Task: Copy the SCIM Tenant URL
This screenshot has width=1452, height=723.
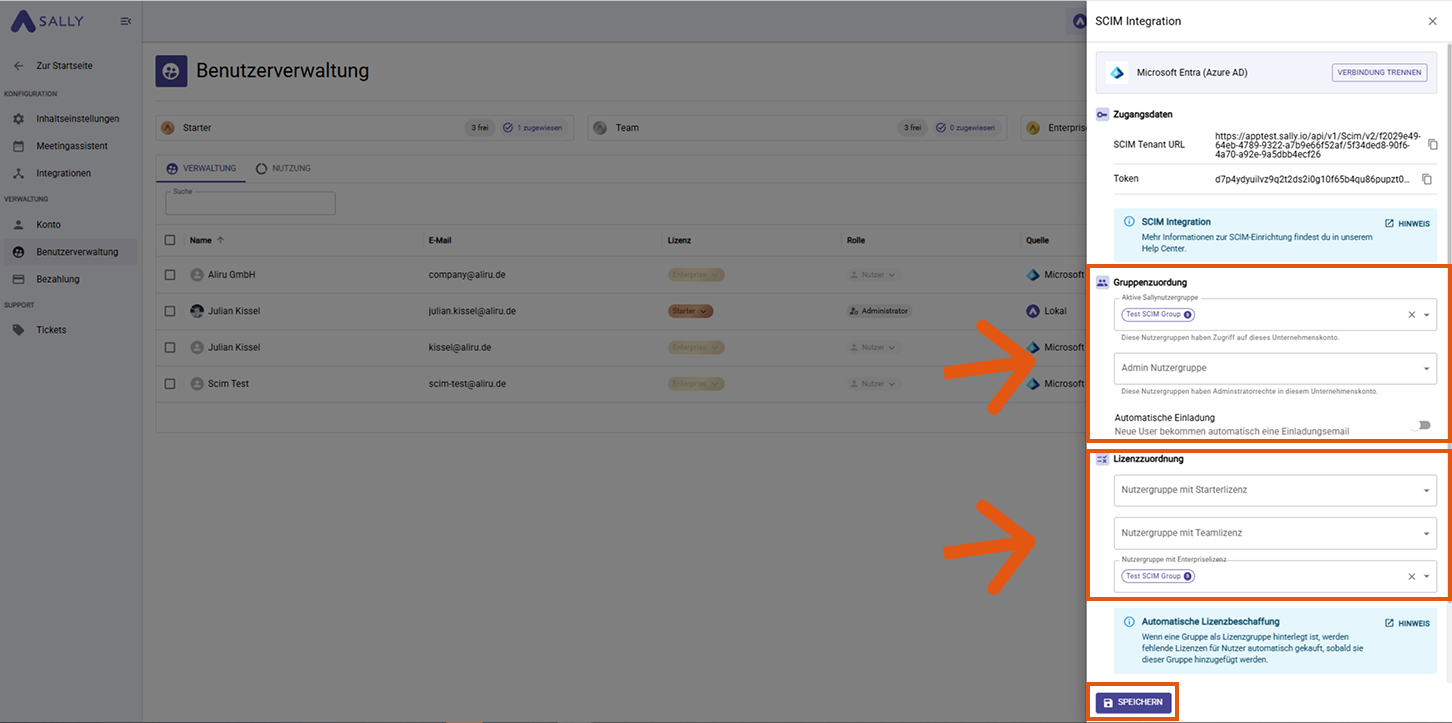Action: click(1432, 145)
